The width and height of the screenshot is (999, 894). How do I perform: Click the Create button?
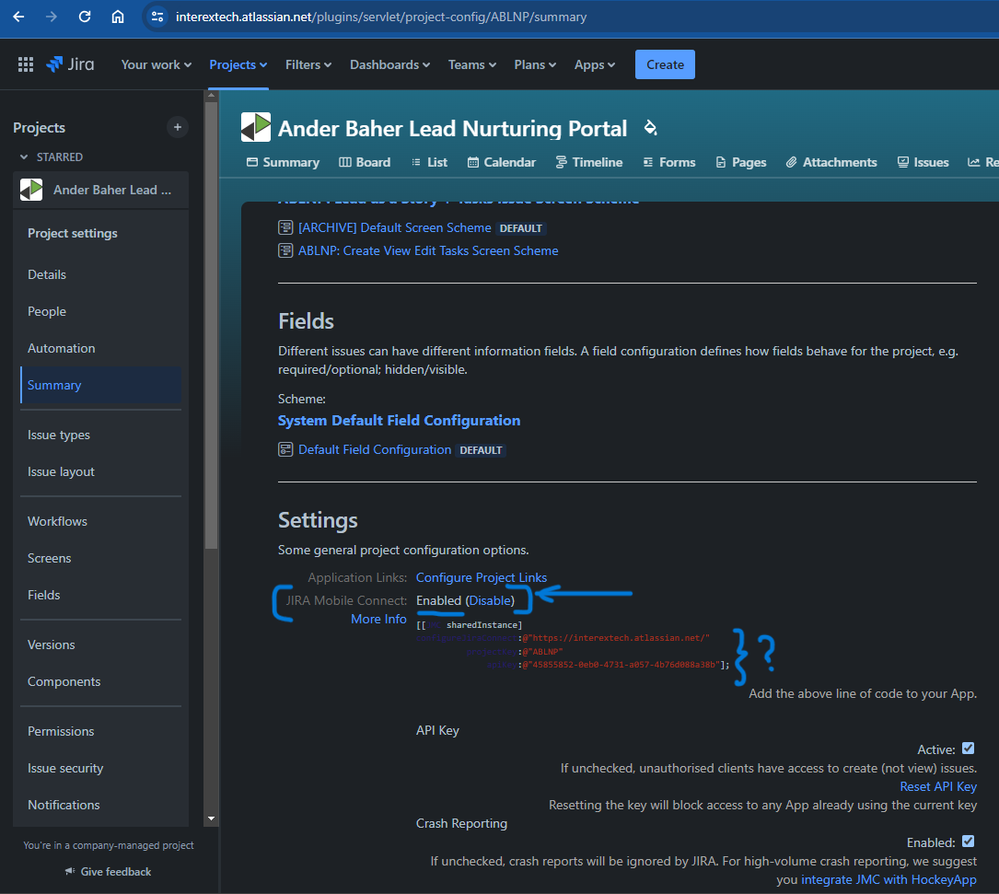click(x=664, y=63)
